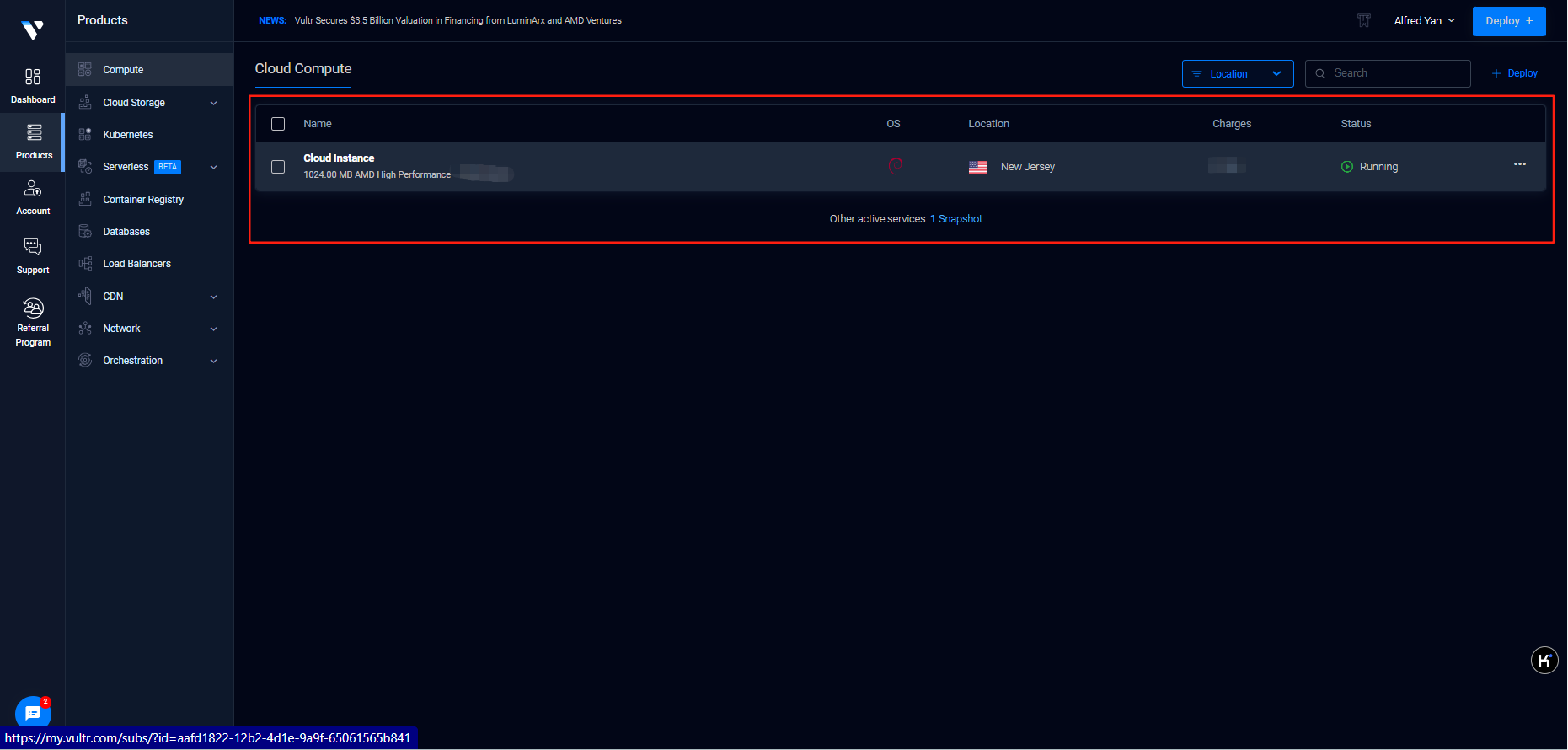1568x750 pixels.
Task: Click into the Search input field
Action: coord(1396,73)
